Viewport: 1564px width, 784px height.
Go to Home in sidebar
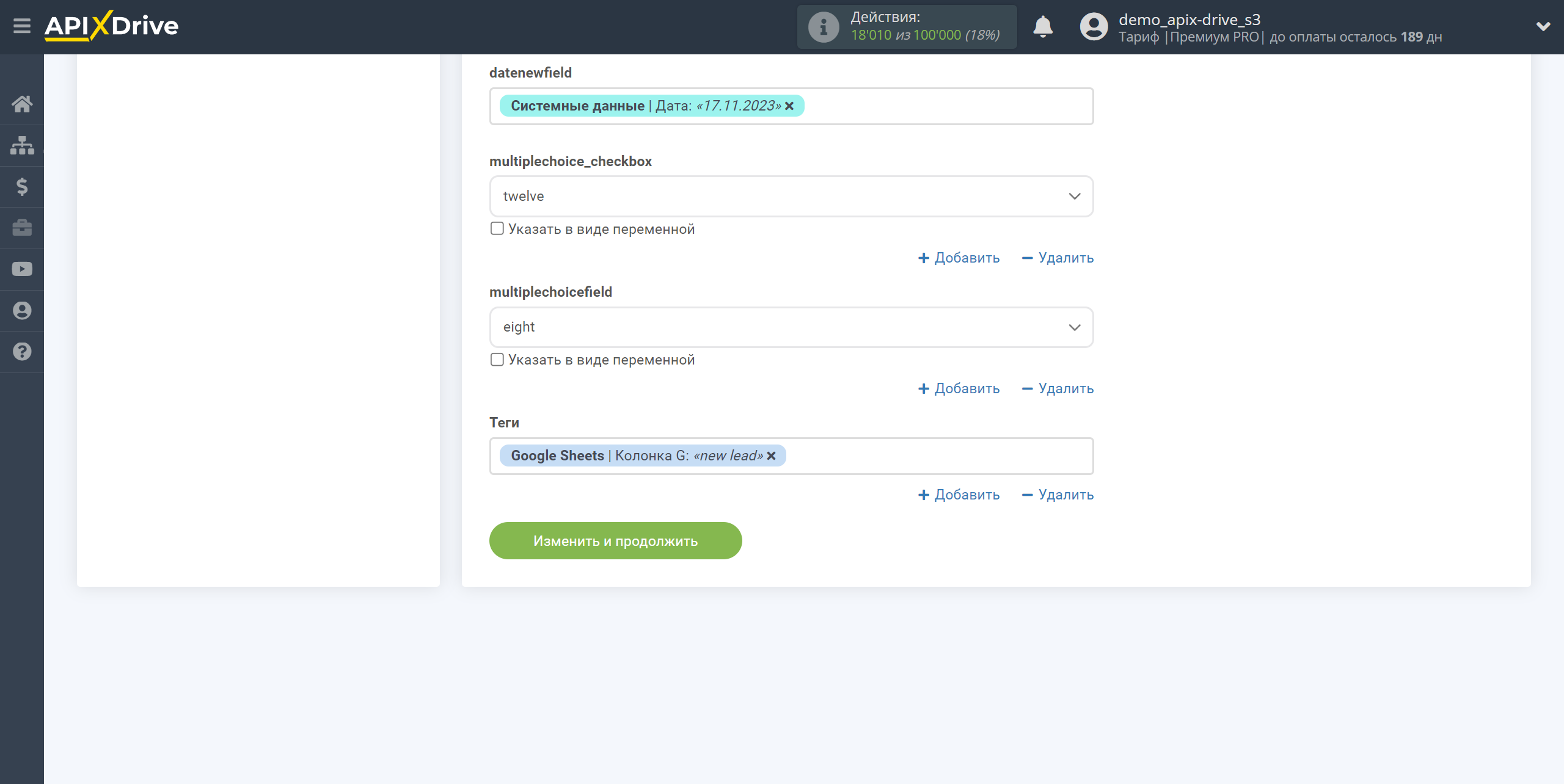coord(22,104)
